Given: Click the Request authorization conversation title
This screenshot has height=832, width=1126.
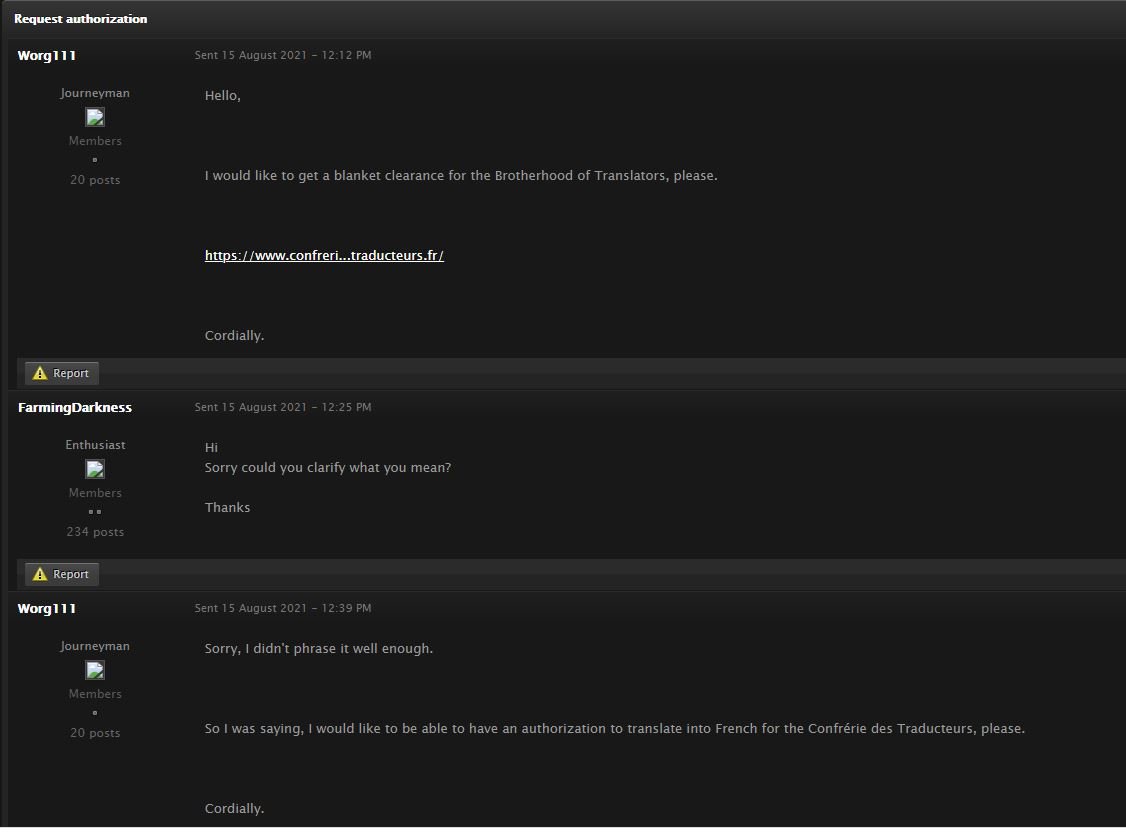Looking at the screenshot, I should [x=81, y=19].
